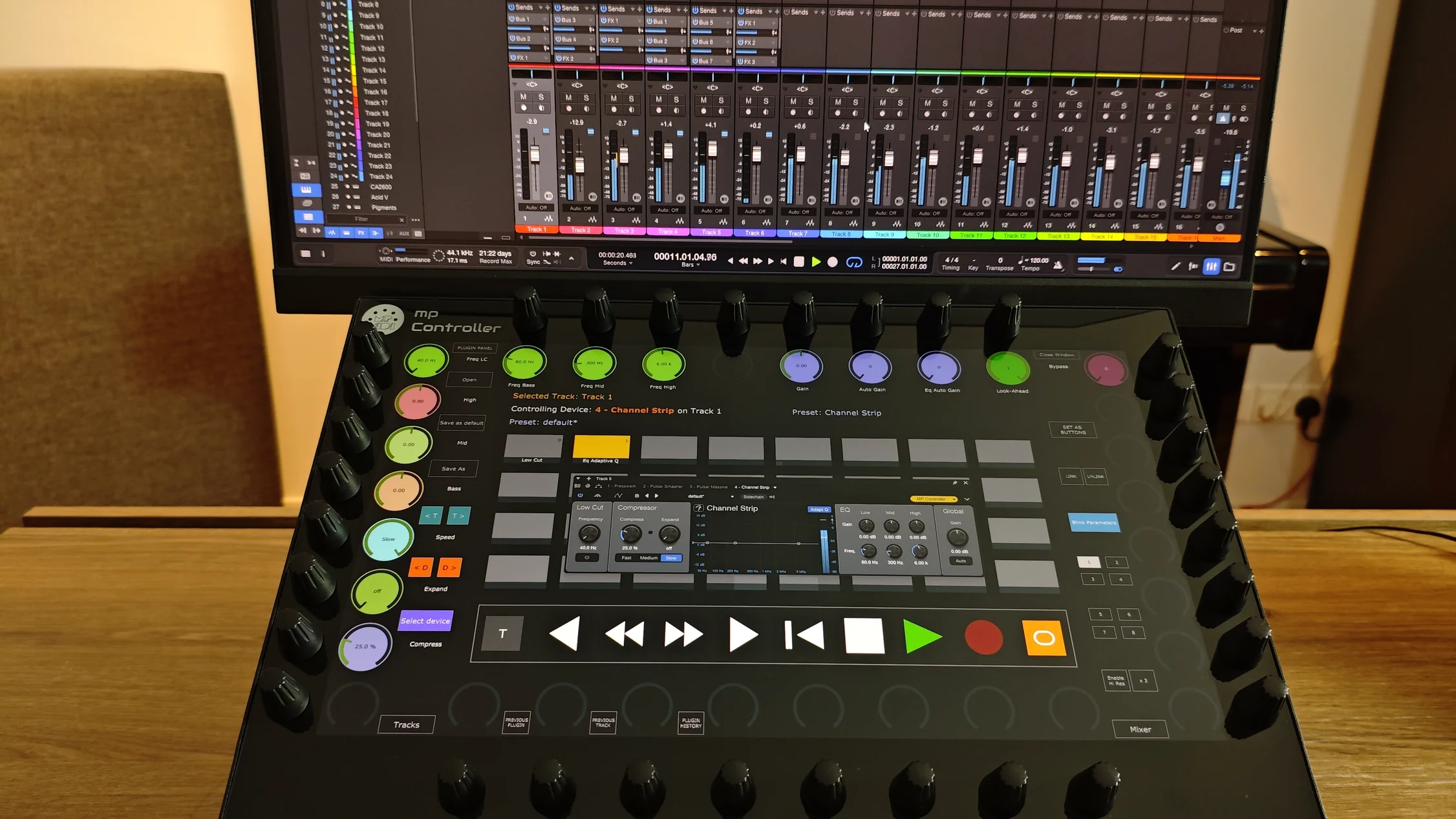
Task: Open the yellow MP Controller dropdown in plugin
Action: [x=934, y=499]
